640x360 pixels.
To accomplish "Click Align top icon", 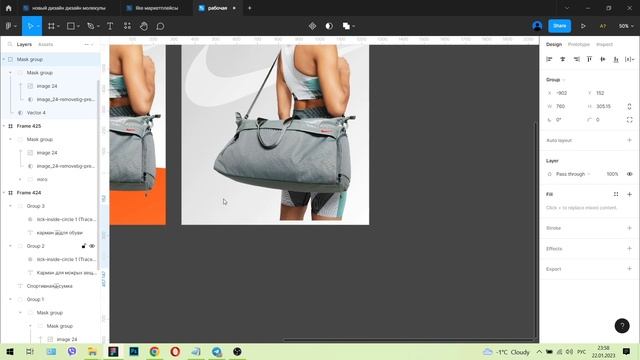I will (589, 59).
